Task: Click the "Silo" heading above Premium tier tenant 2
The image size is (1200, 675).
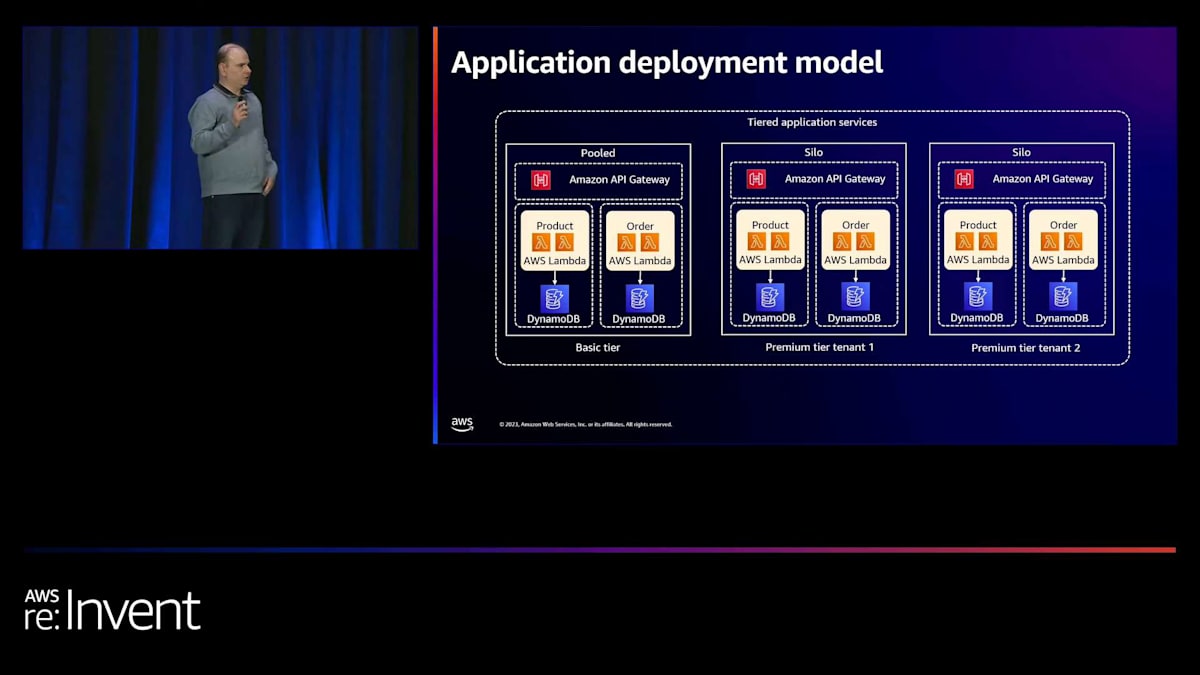Action: click(x=1021, y=153)
